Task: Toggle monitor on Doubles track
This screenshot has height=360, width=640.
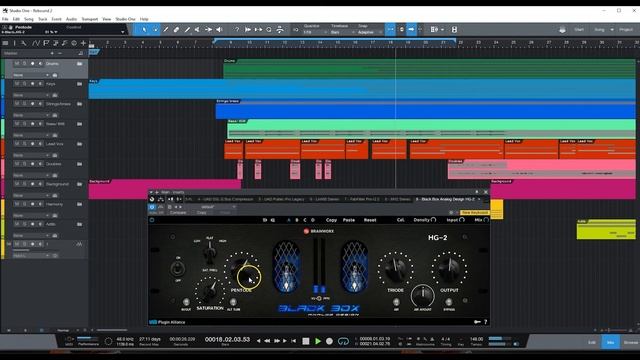Action: (40, 164)
